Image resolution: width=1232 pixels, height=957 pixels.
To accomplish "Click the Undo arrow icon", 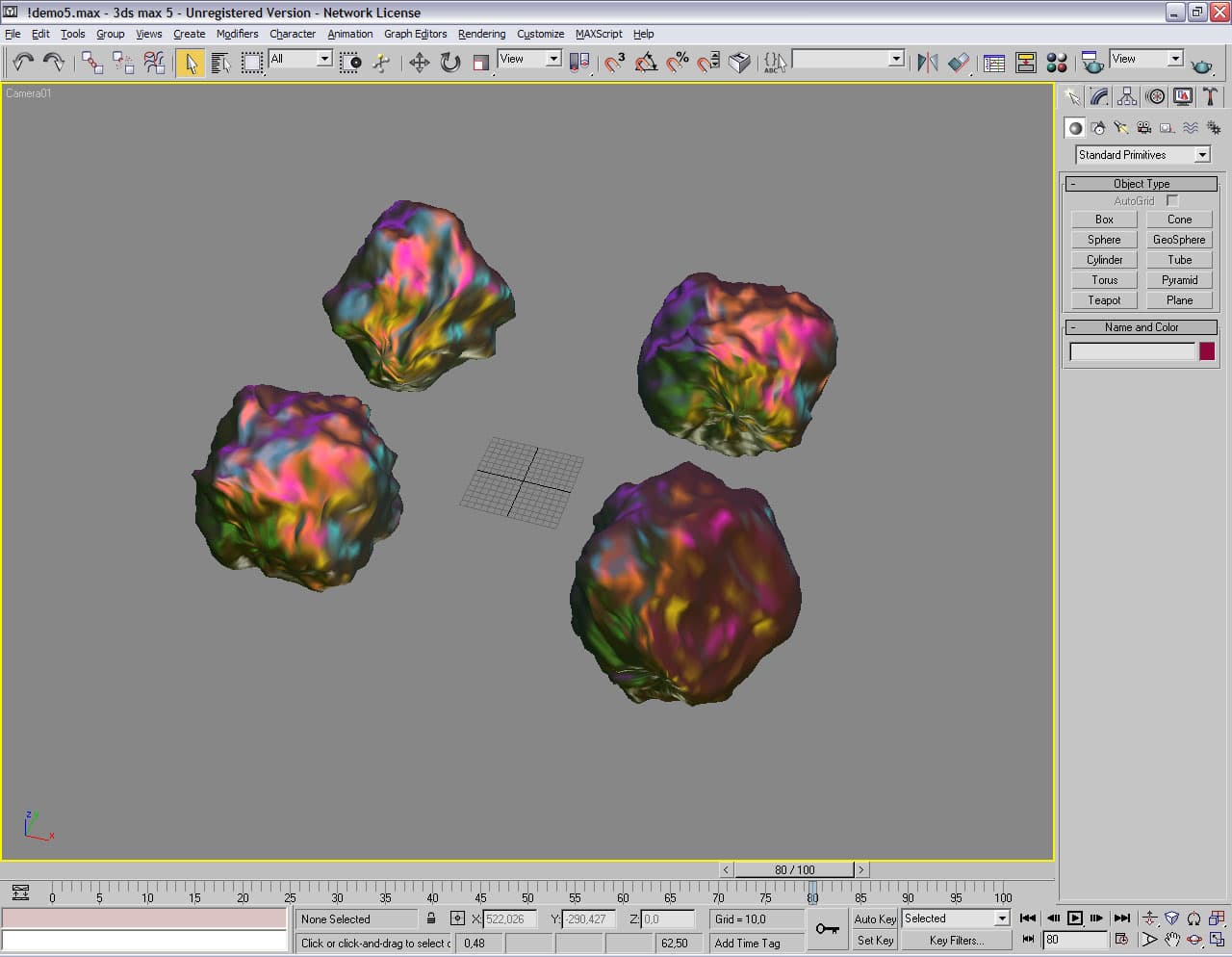I will tap(22, 63).
